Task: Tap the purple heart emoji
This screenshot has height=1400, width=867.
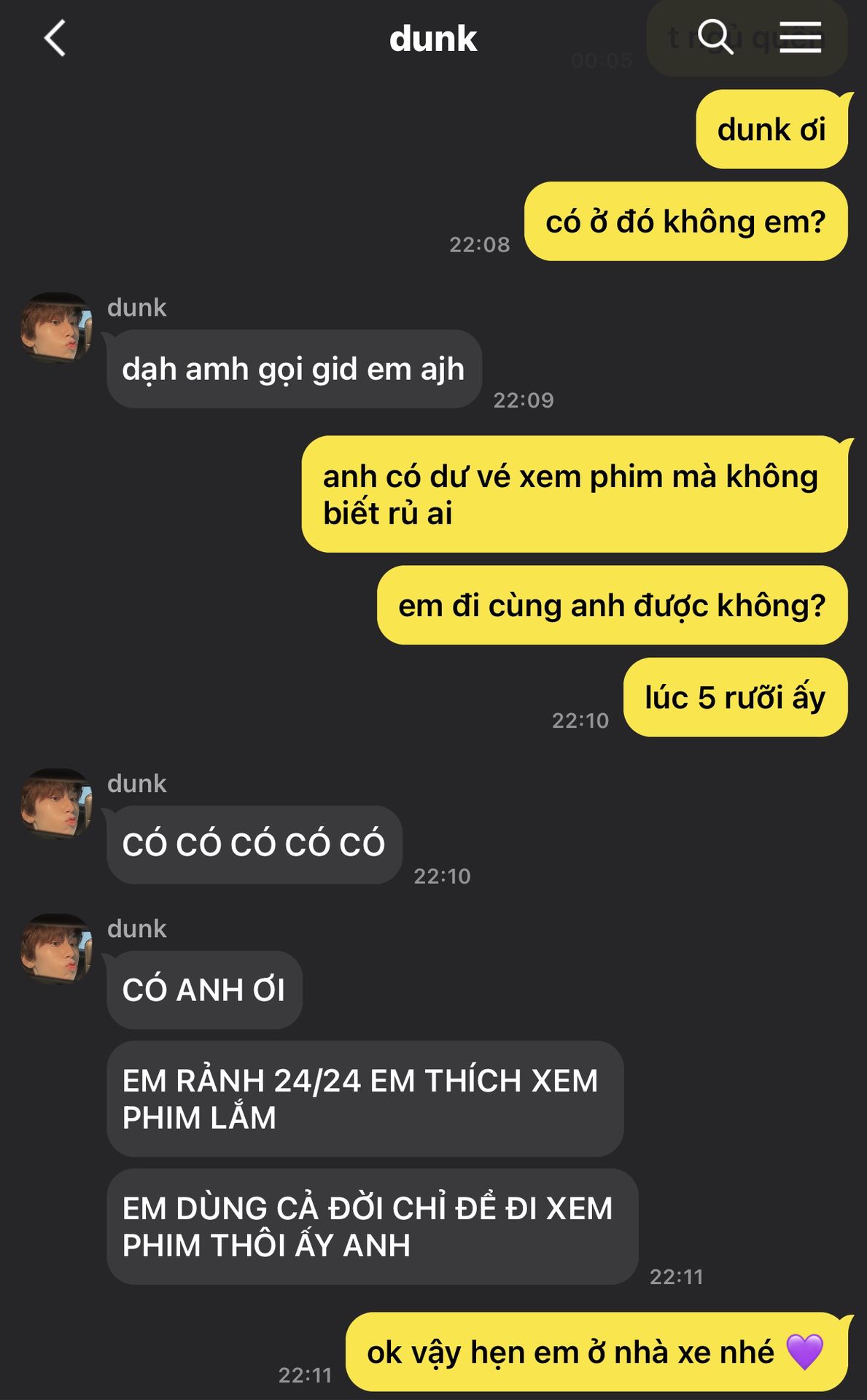Action: [805, 1352]
